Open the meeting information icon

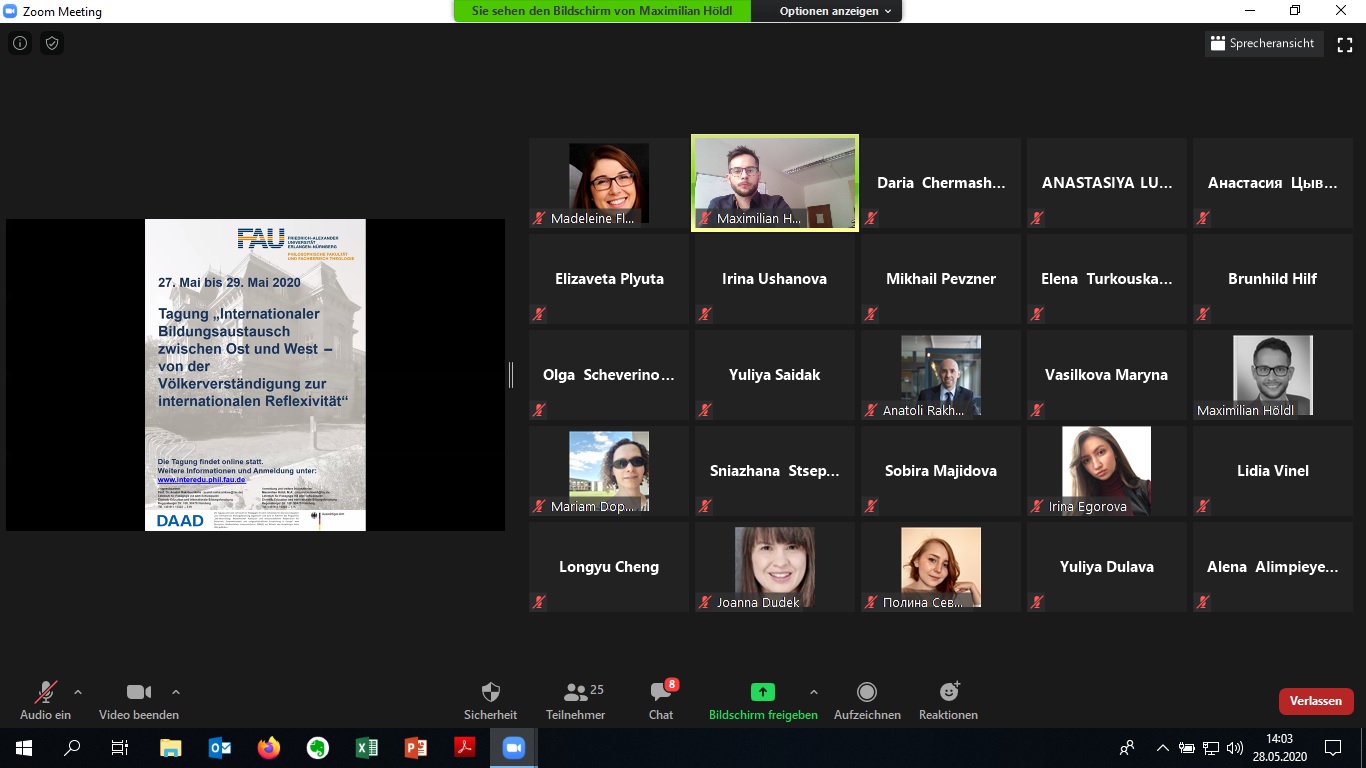pos(19,44)
